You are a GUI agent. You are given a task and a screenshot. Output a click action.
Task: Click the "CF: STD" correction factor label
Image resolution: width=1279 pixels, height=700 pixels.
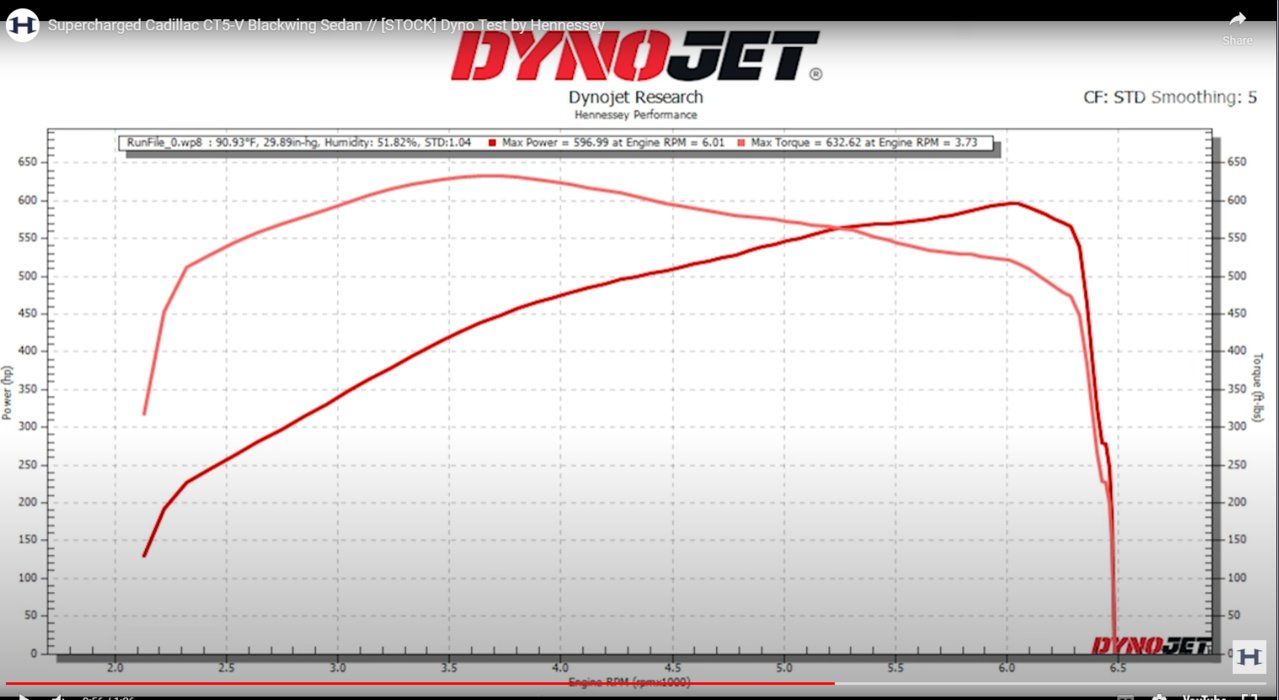click(x=1114, y=97)
